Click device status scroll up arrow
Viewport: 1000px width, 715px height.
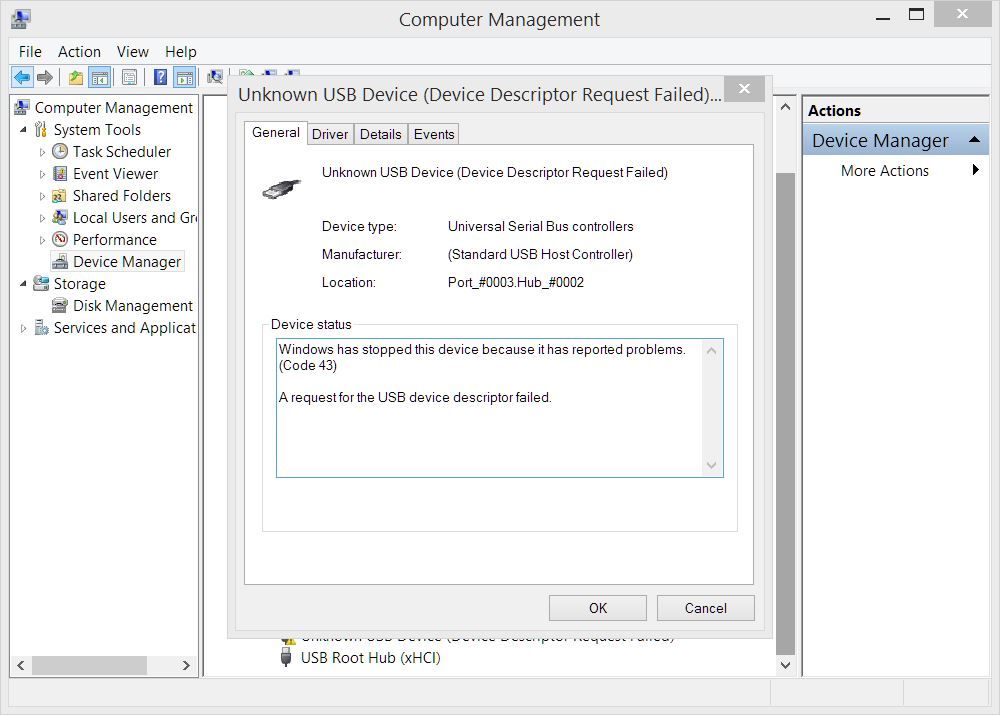[x=712, y=350]
